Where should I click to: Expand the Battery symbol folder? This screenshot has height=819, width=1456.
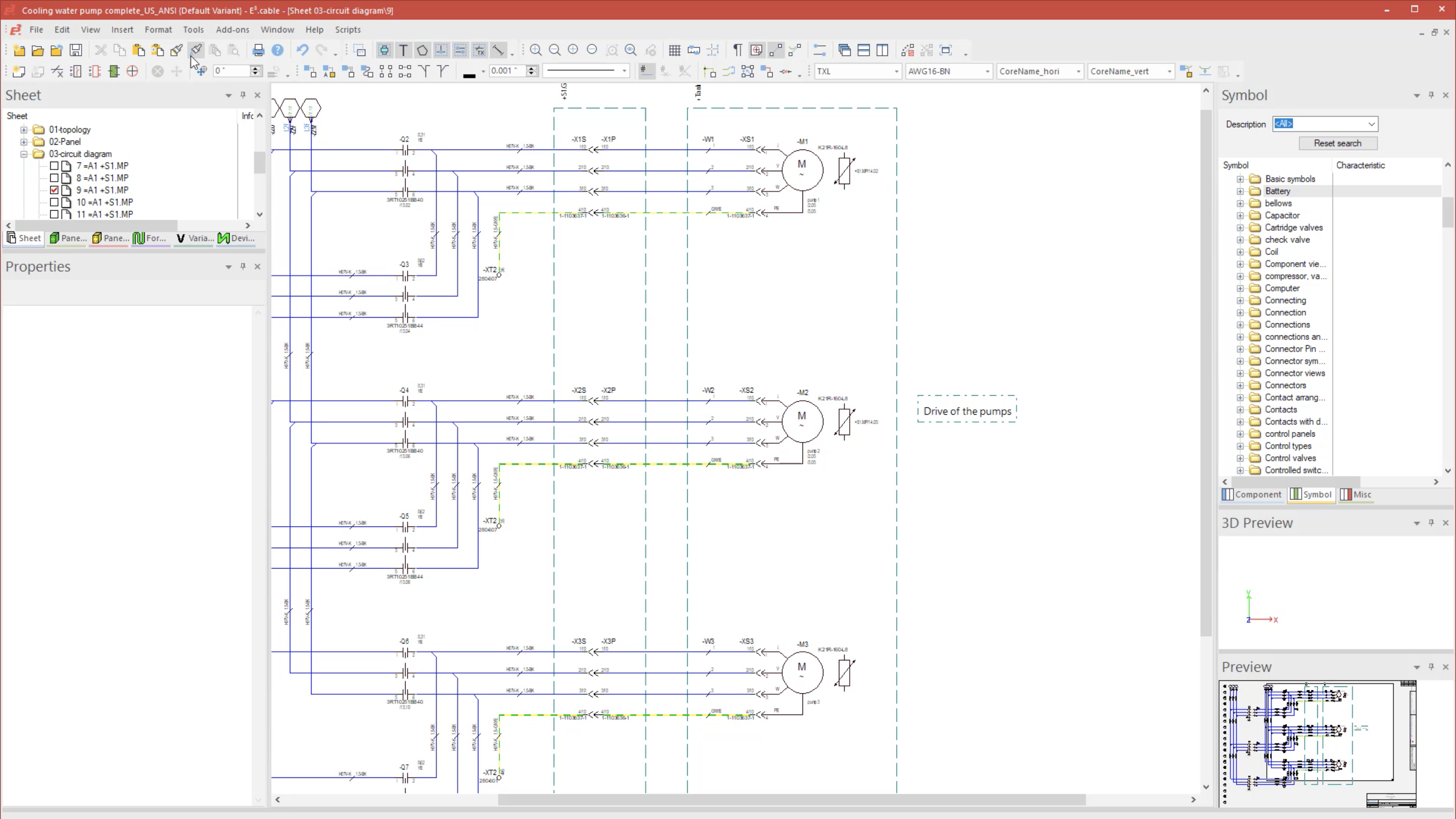[x=1240, y=191]
